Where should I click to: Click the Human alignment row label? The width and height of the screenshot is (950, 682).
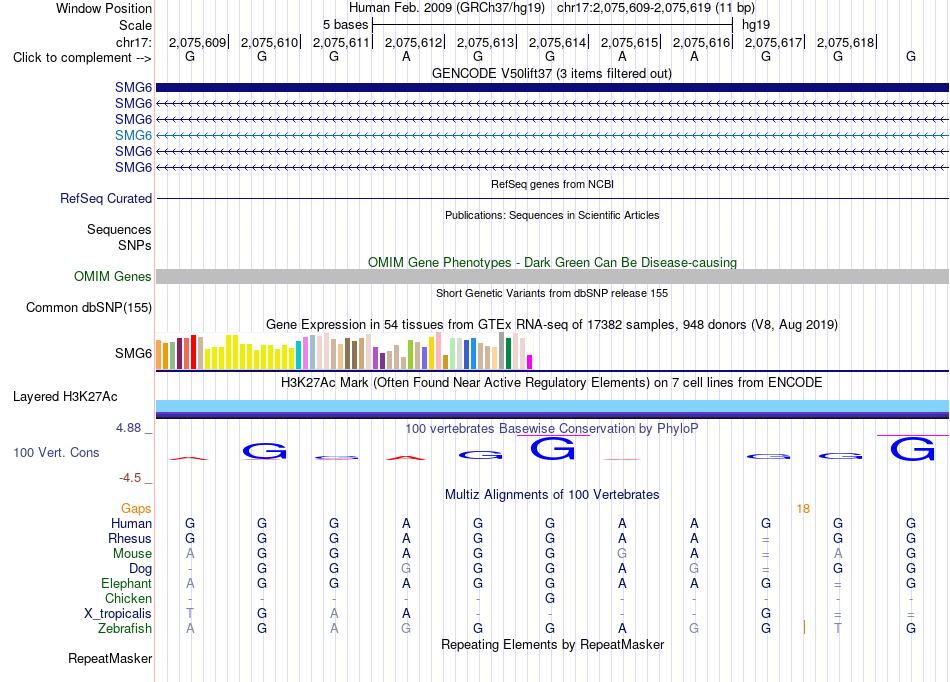tap(131, 523)
